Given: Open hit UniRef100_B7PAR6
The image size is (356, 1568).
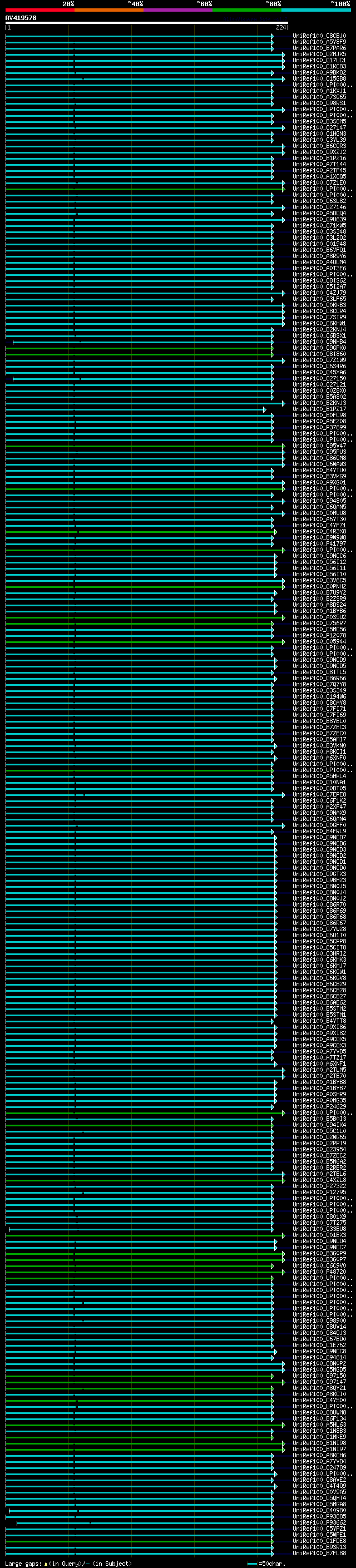Looking at the screenshot, I should (x=319, y=48).
